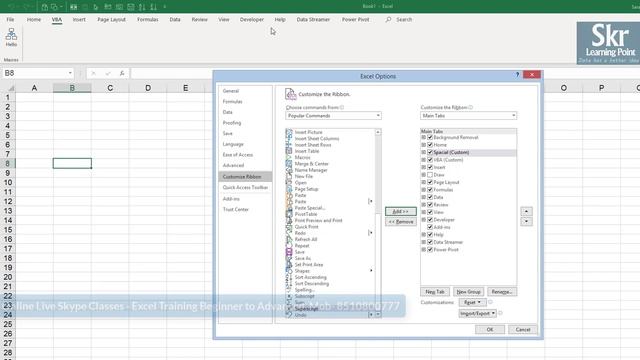The image size is (640, 360).
Task: Select column D header
Action: point(148,88)
